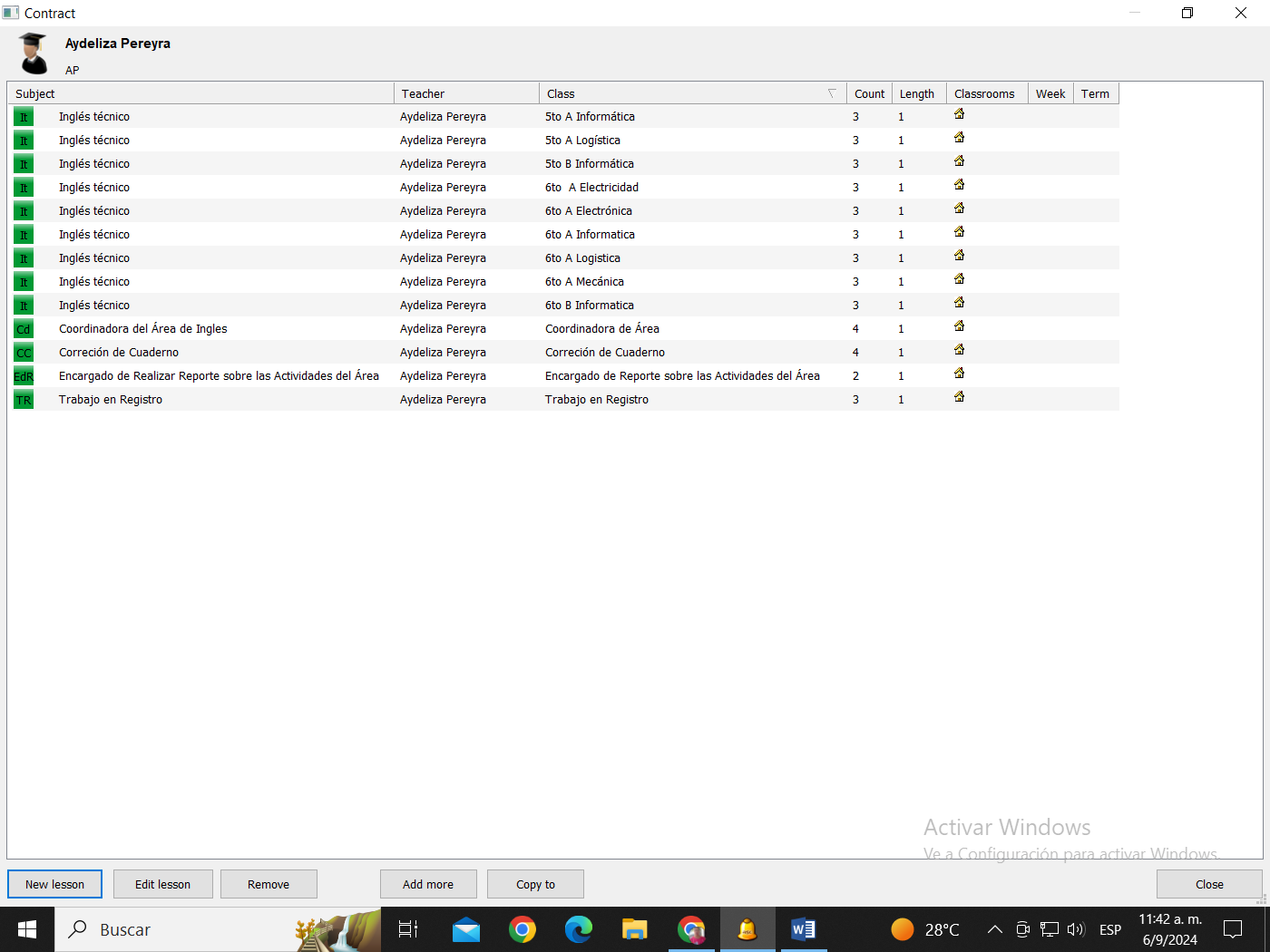Click the green 'CC' subject icon

pos(24,353)
